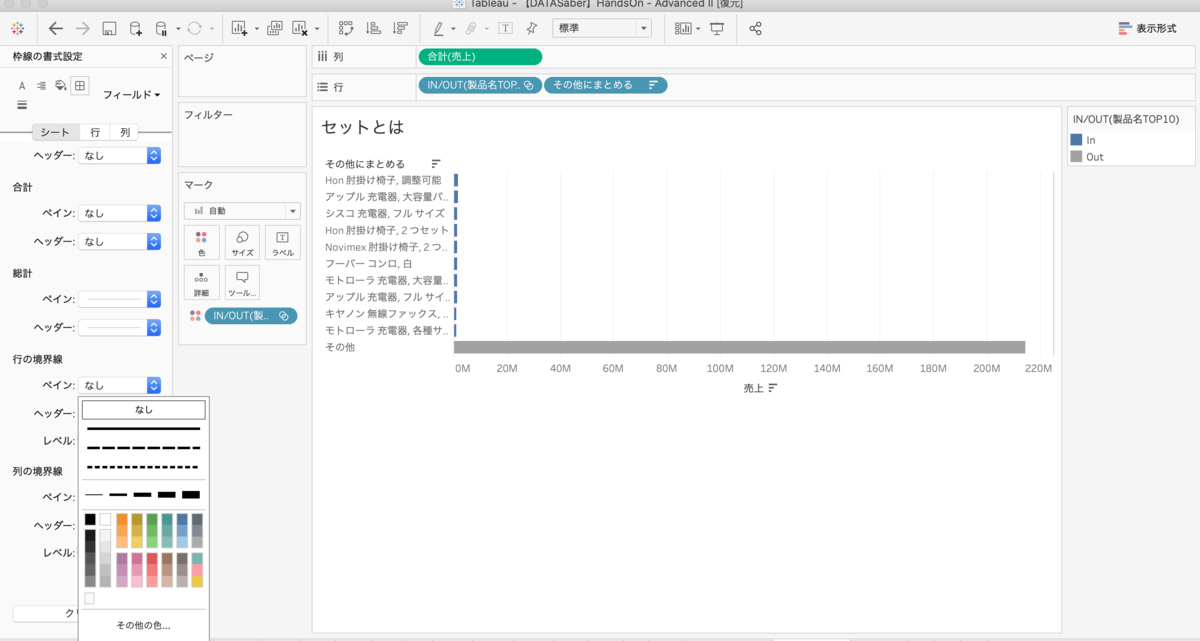1200x641 pixels.
Task: Click the 合計(売上) pill on the Columns shelf
Action: (480, 56)
